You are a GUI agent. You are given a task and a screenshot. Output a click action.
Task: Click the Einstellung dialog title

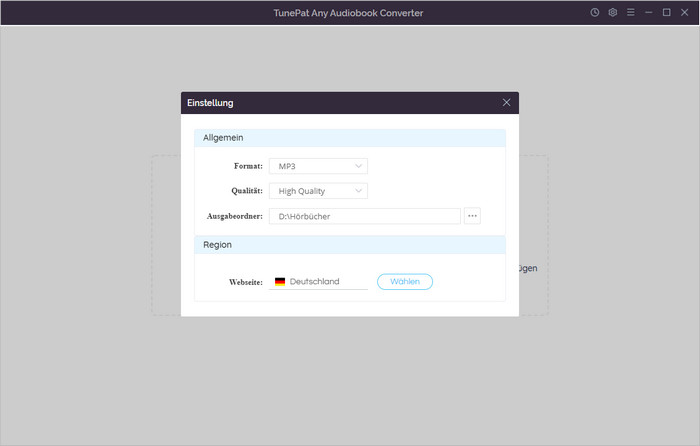tap(210, 103)
